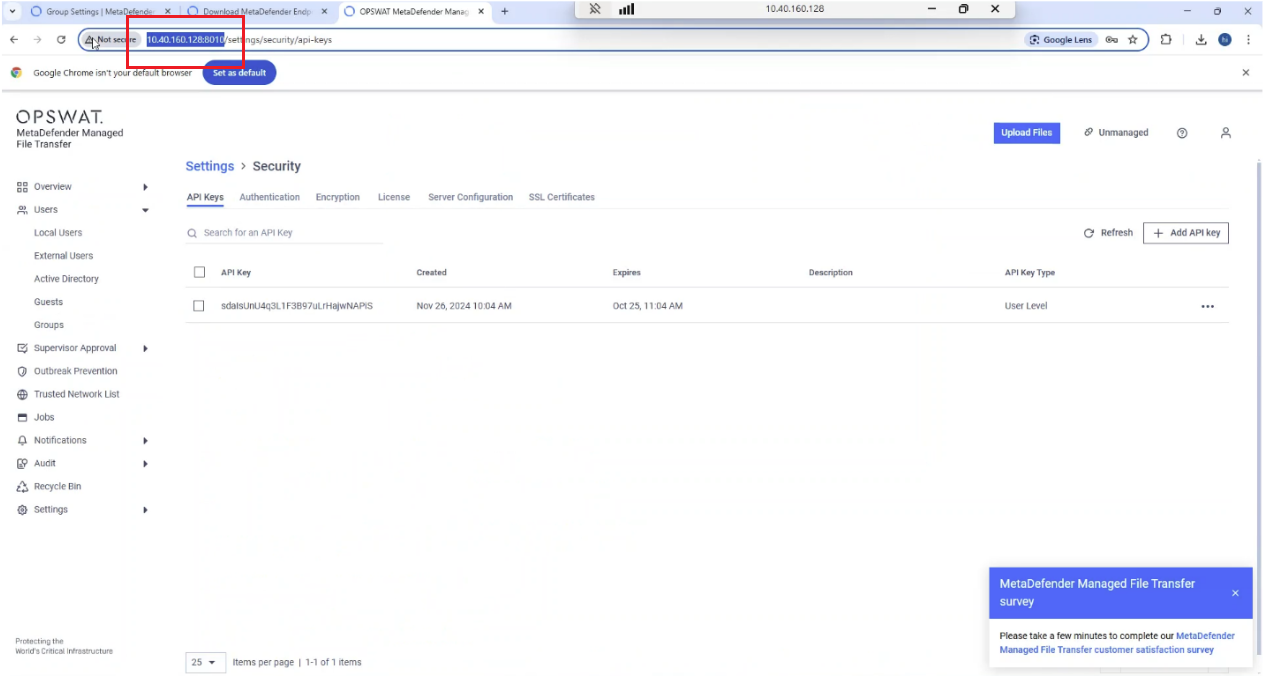Switch to the Download MetaDefender Endpoint browser tab
Viewport: 1267px width, 679px height.
click(256, 12)
